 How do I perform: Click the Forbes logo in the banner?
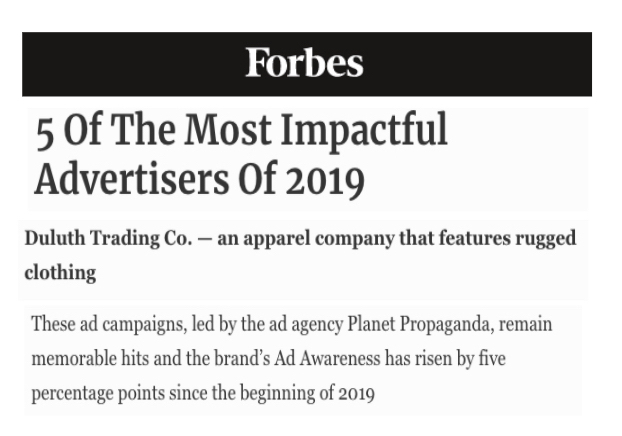coord(304,63)
